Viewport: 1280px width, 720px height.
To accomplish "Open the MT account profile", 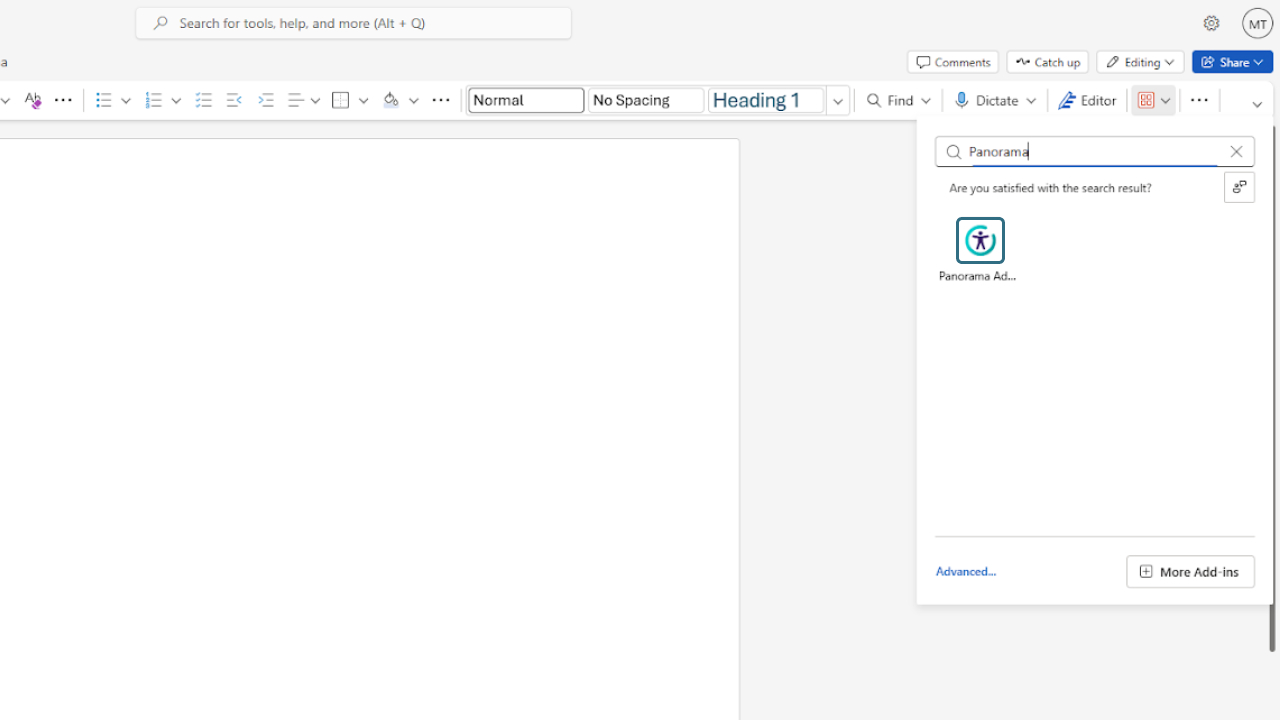I will 1257,23.
